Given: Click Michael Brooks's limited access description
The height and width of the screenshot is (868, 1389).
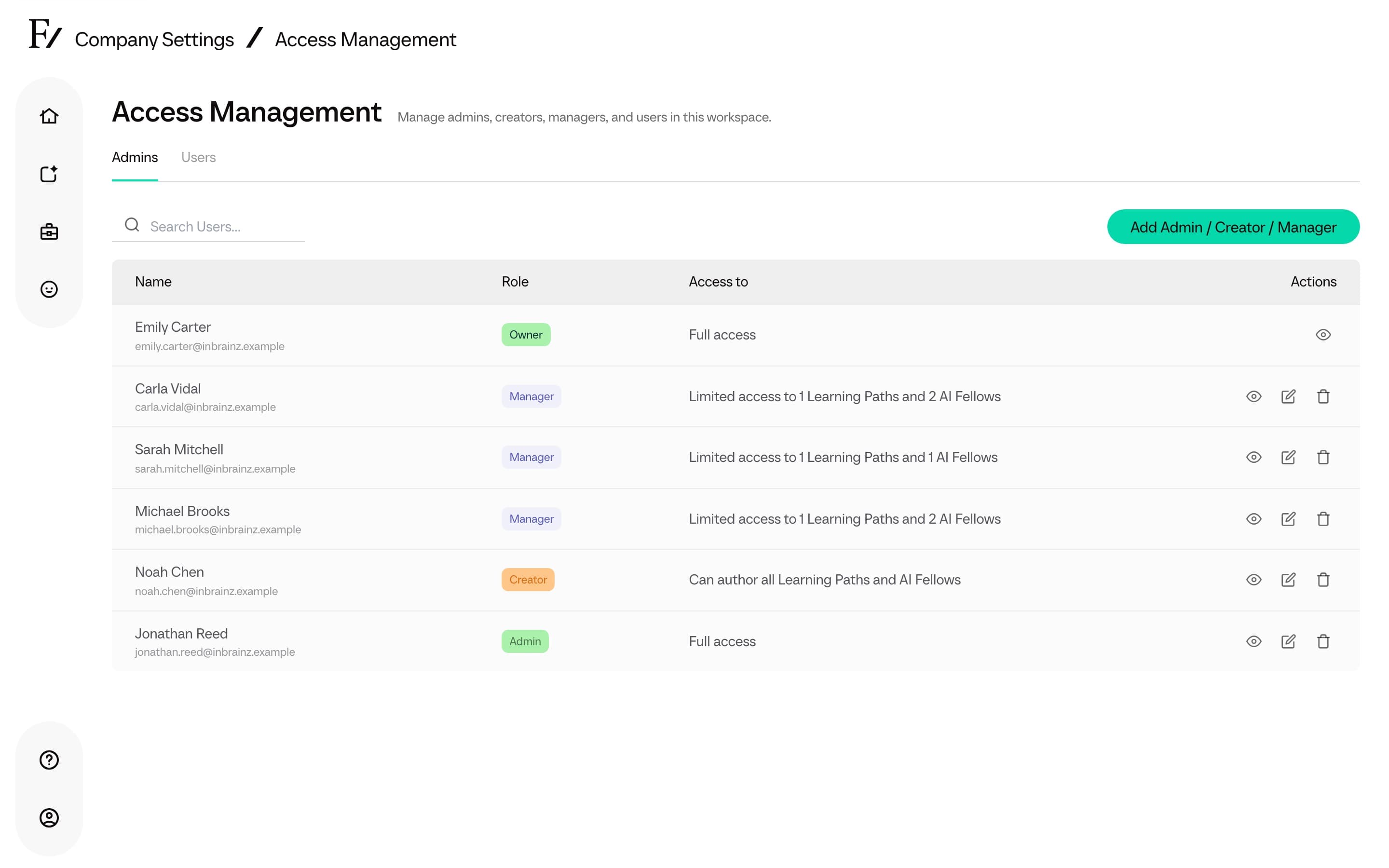Looking at the screenshot, I should coord(844,519).
